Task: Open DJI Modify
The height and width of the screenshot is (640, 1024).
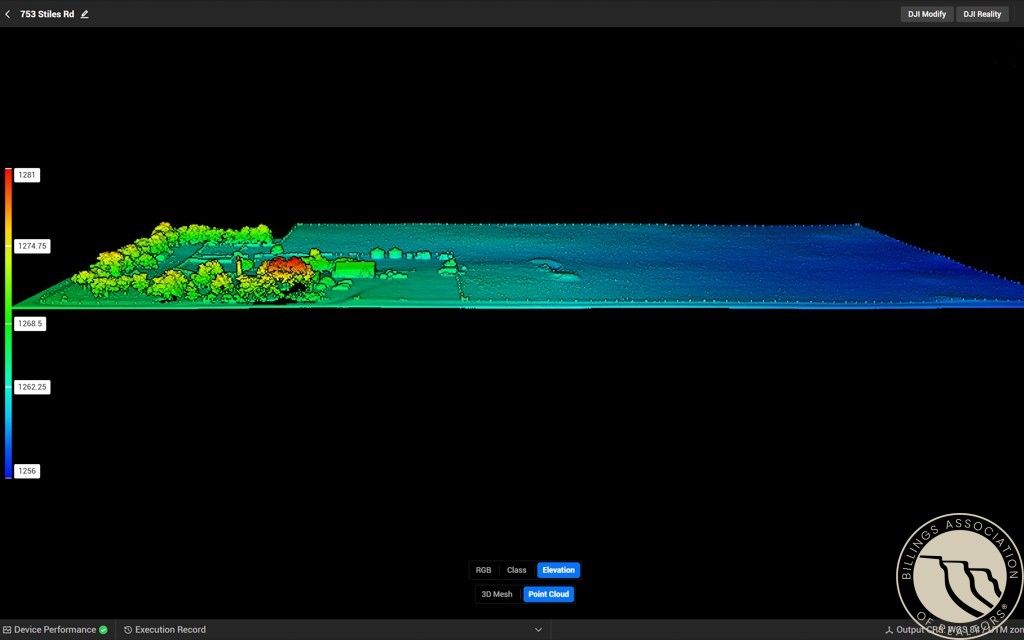Action: tap(927, 14)
